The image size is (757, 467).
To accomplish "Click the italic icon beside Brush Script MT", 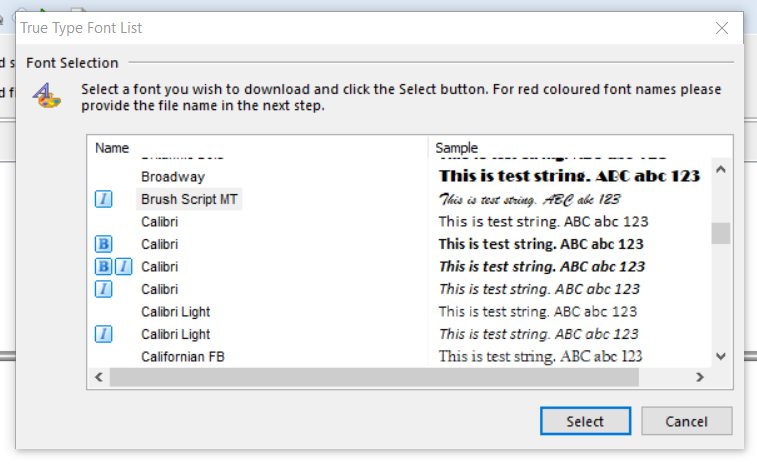I will coord(104,199).
